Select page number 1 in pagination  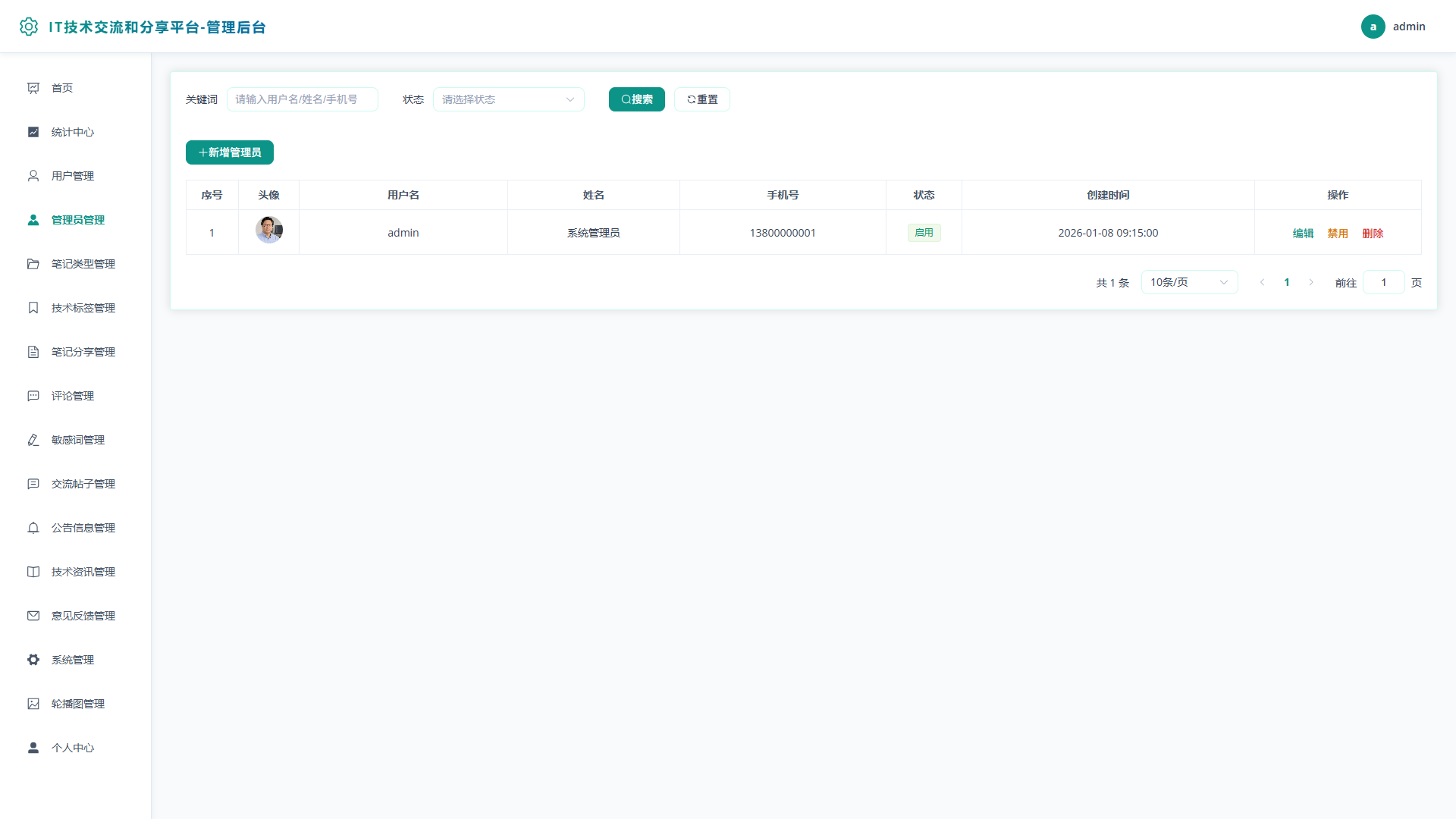[x=1287, y=282]
